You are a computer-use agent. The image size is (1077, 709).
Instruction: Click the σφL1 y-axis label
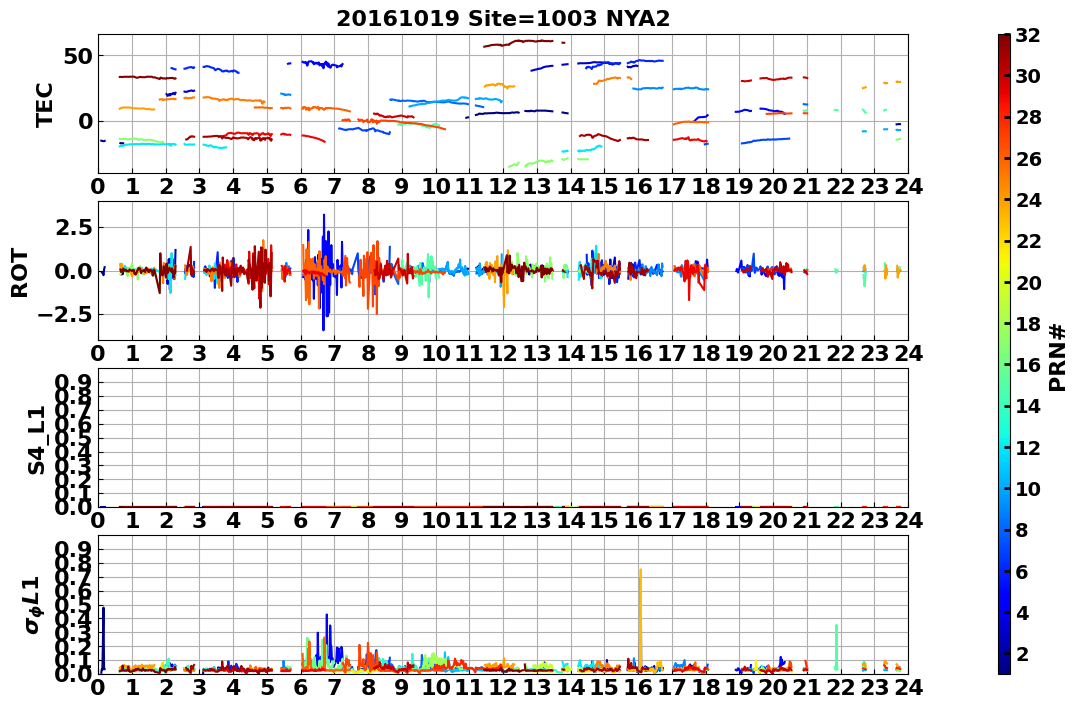click(32, 605)
